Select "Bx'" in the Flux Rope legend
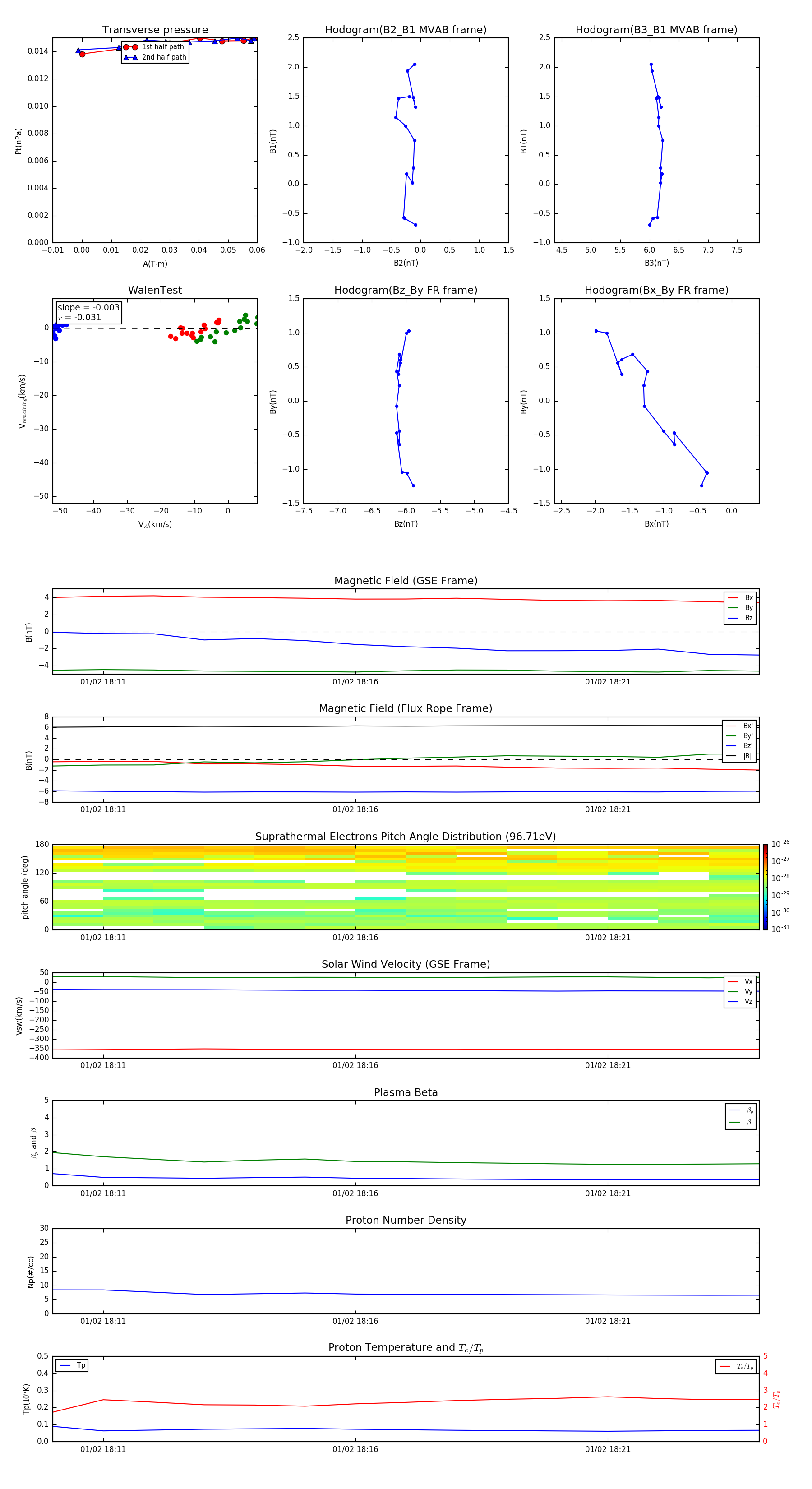This screenshot has height=1489, width=812. click(740, 726)
